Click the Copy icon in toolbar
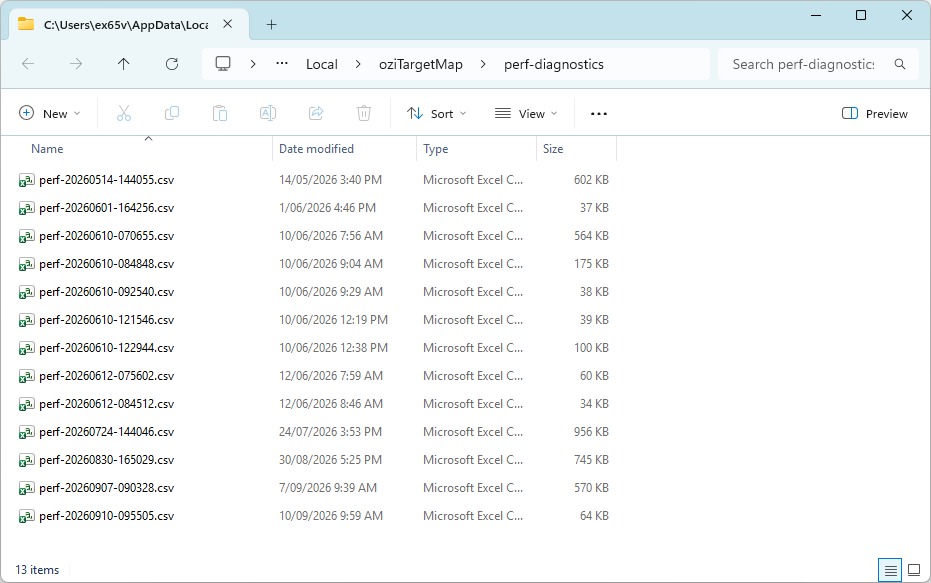The image size is (931, 583). (x=172, y=113)
